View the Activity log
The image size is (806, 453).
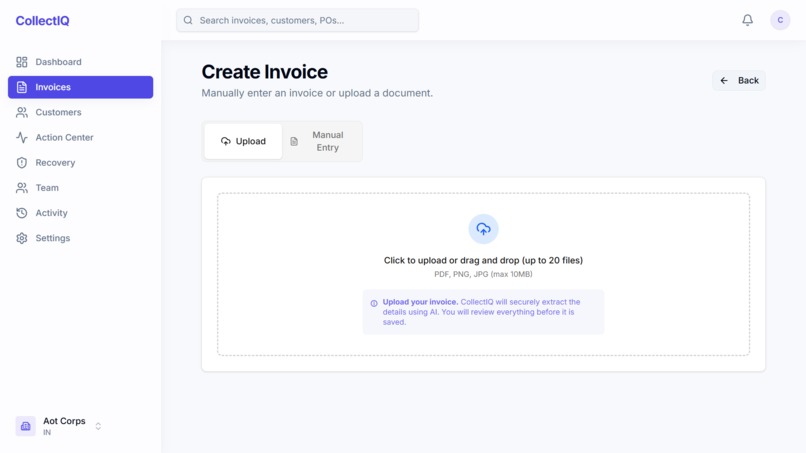(80, 213)
